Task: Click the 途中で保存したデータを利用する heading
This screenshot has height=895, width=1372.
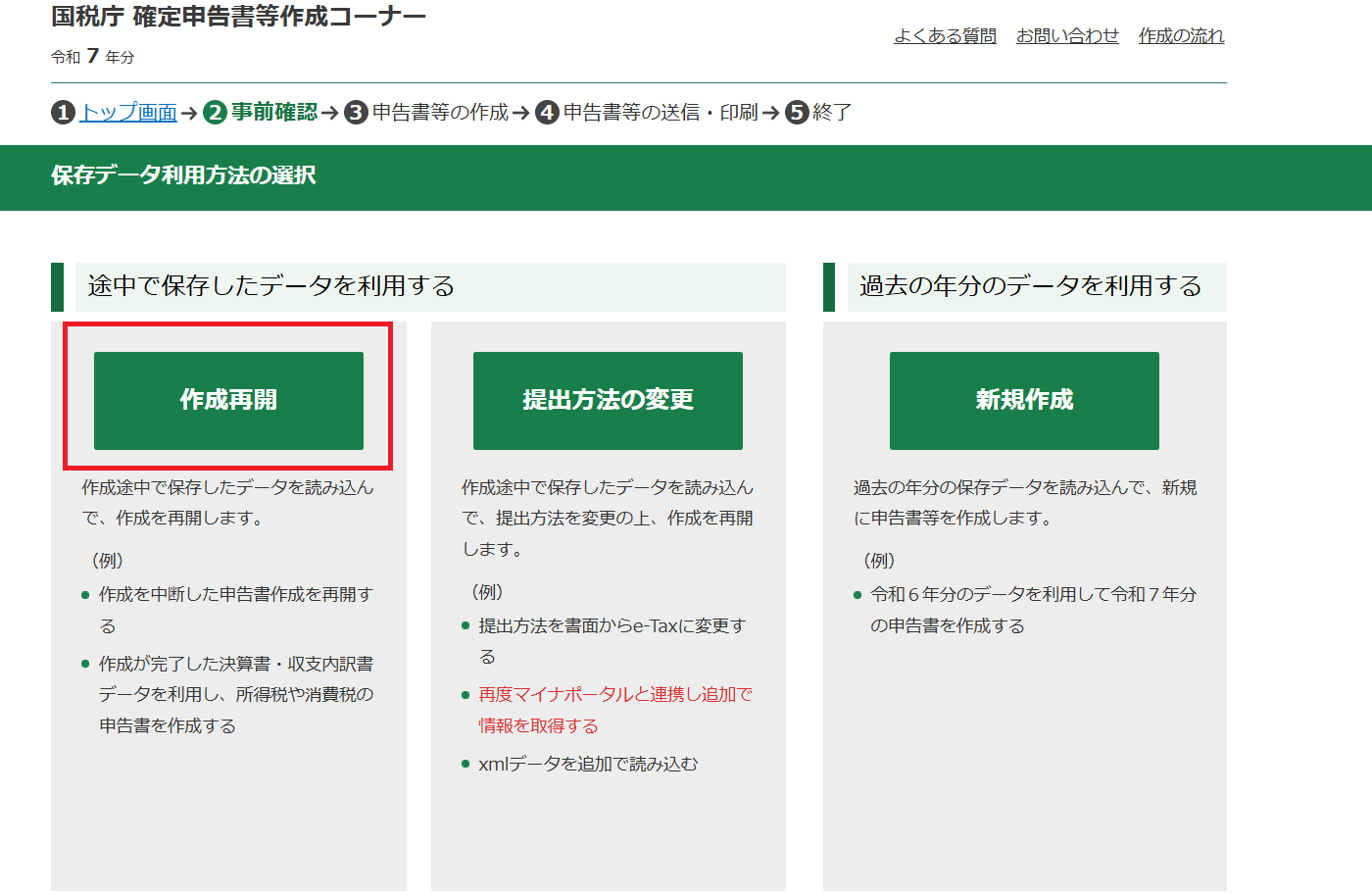Action: (x=271, y=286)
